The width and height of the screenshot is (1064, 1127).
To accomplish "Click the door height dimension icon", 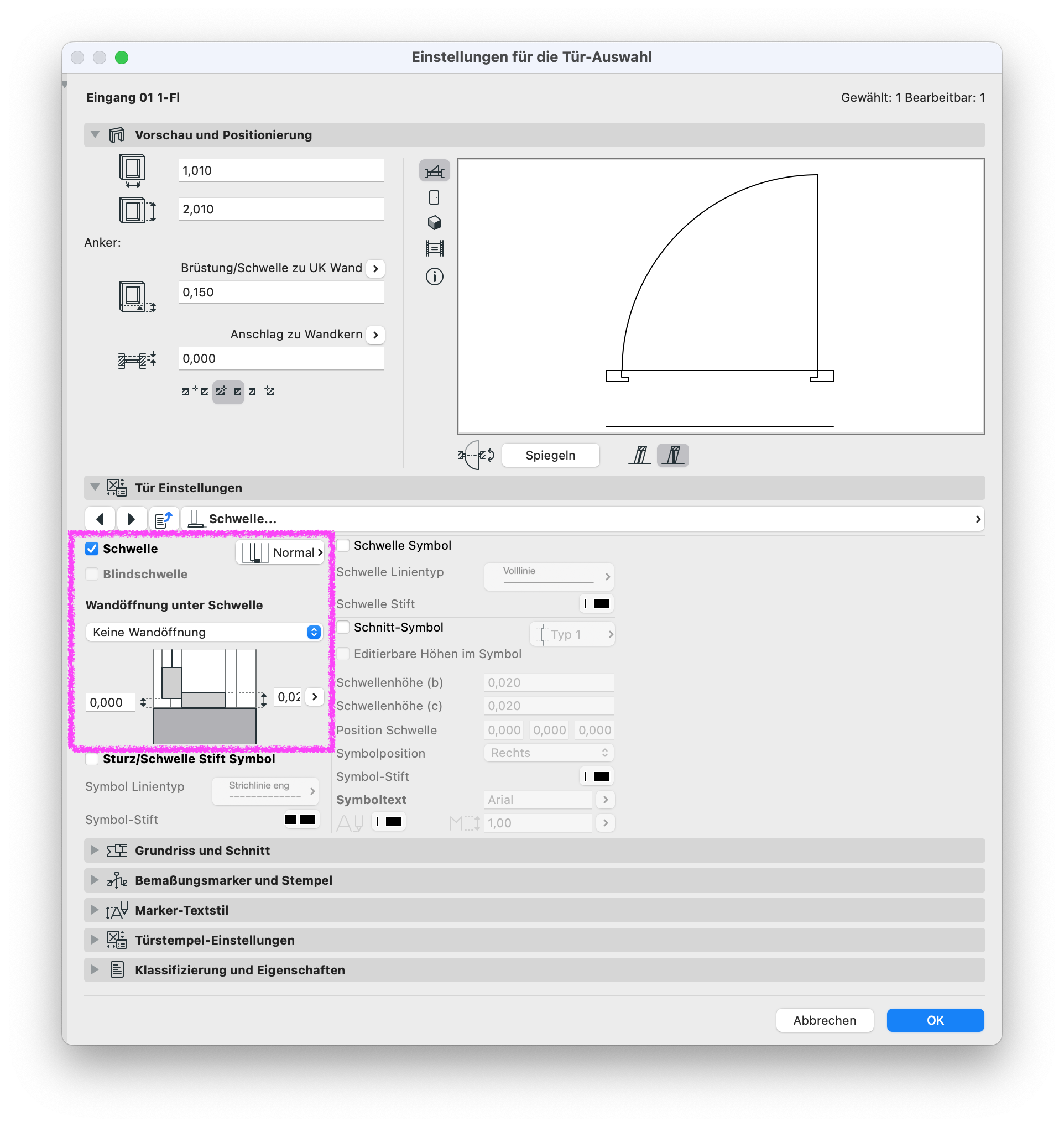I will coord(137,210).
